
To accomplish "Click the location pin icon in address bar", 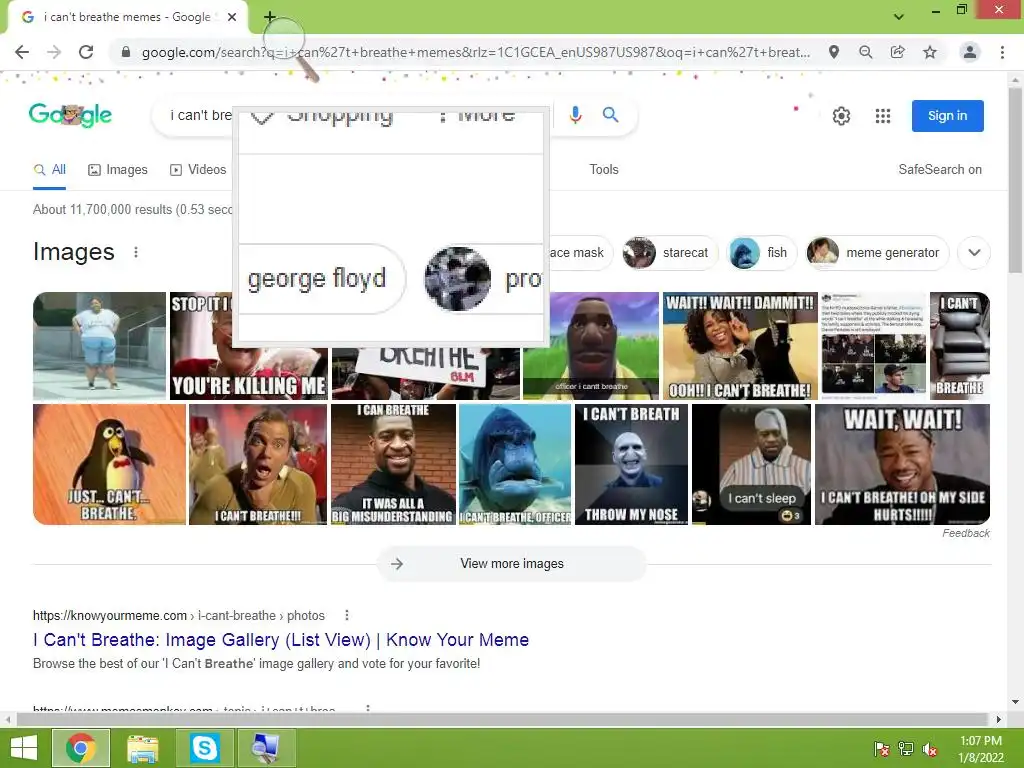I will click(833, 52).
